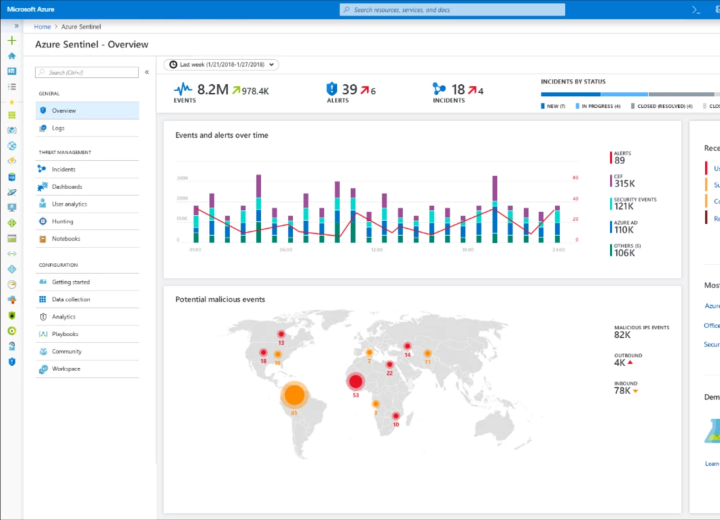720x520 pixels.
Task: Click the Logs icon in sidebar
Action: [x=43, y=128]
